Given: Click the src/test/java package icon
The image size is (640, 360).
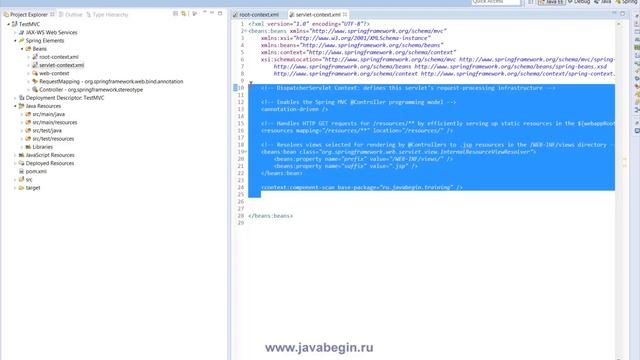Looking at the screenshot, I should pyautogui.click(x=28, y=130).
